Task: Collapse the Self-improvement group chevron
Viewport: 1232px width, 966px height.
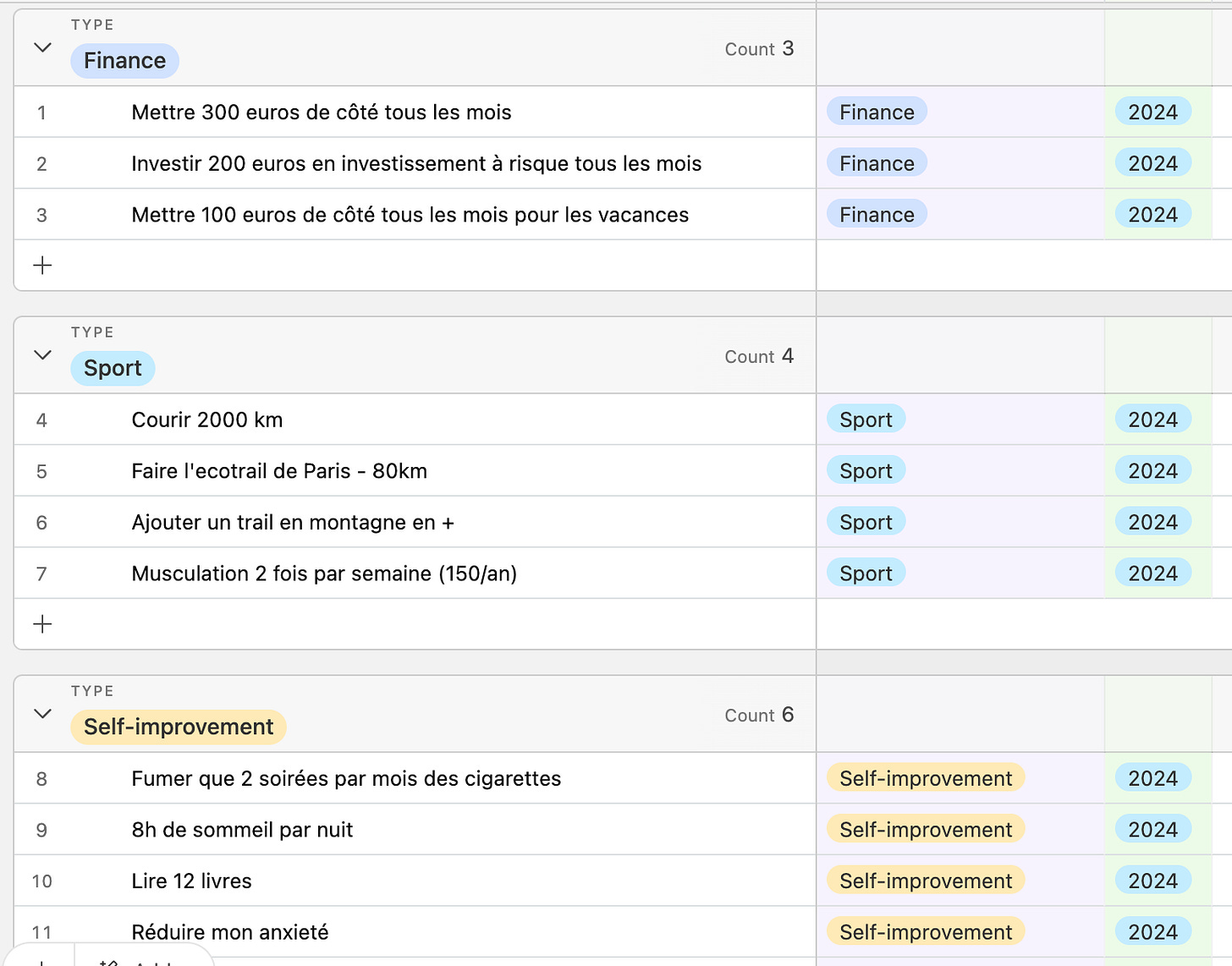Action: tap(42, 714)
